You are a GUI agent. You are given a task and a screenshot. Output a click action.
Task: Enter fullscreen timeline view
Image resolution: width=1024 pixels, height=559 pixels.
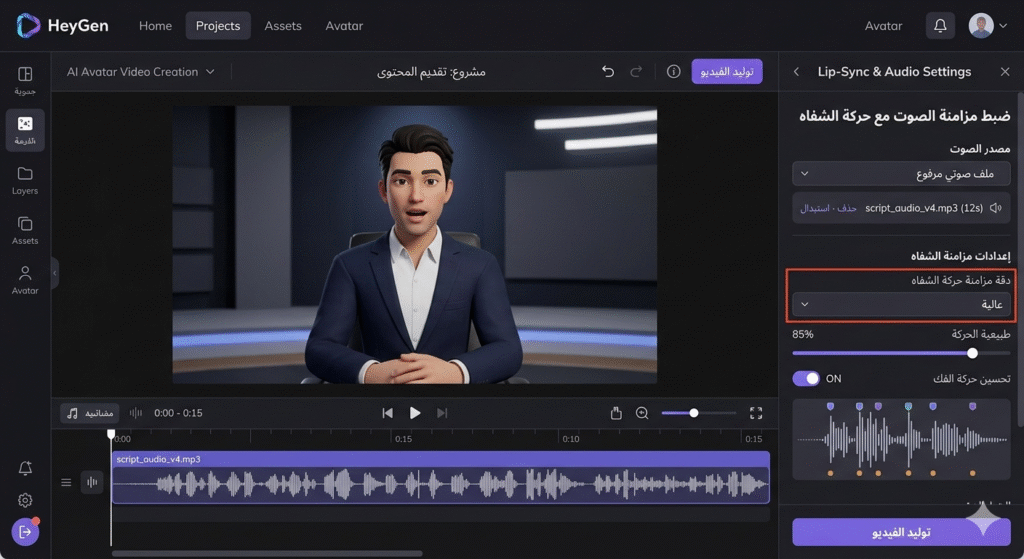(x=756, y=413)
